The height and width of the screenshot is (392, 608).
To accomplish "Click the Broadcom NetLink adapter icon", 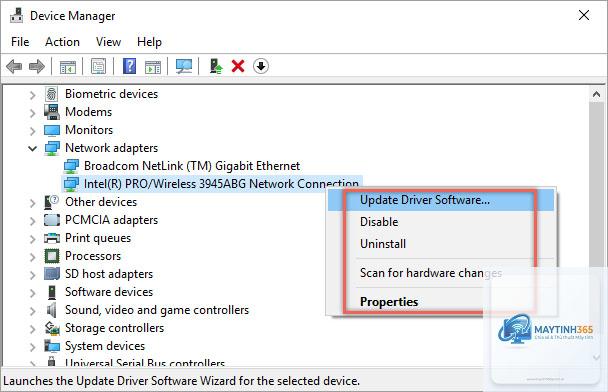I will click(71, 166).
